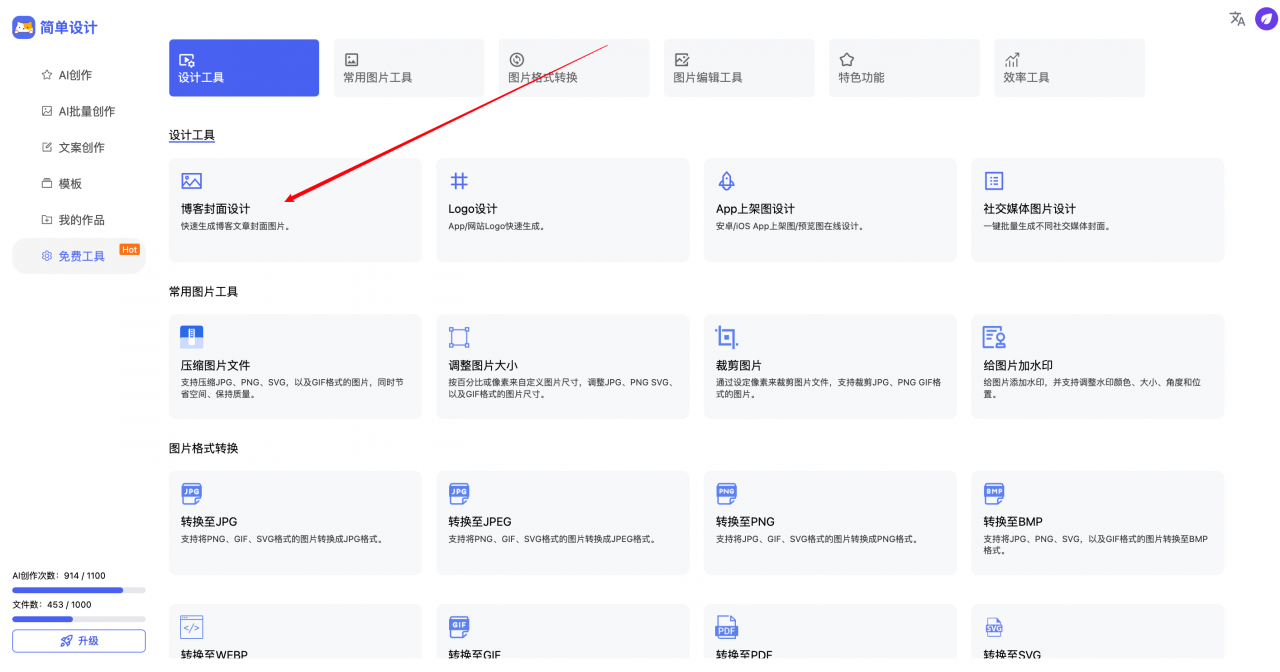Open the 压缩图片文件 tool card
Viewport: 1280px width, 672px height.
295,366
